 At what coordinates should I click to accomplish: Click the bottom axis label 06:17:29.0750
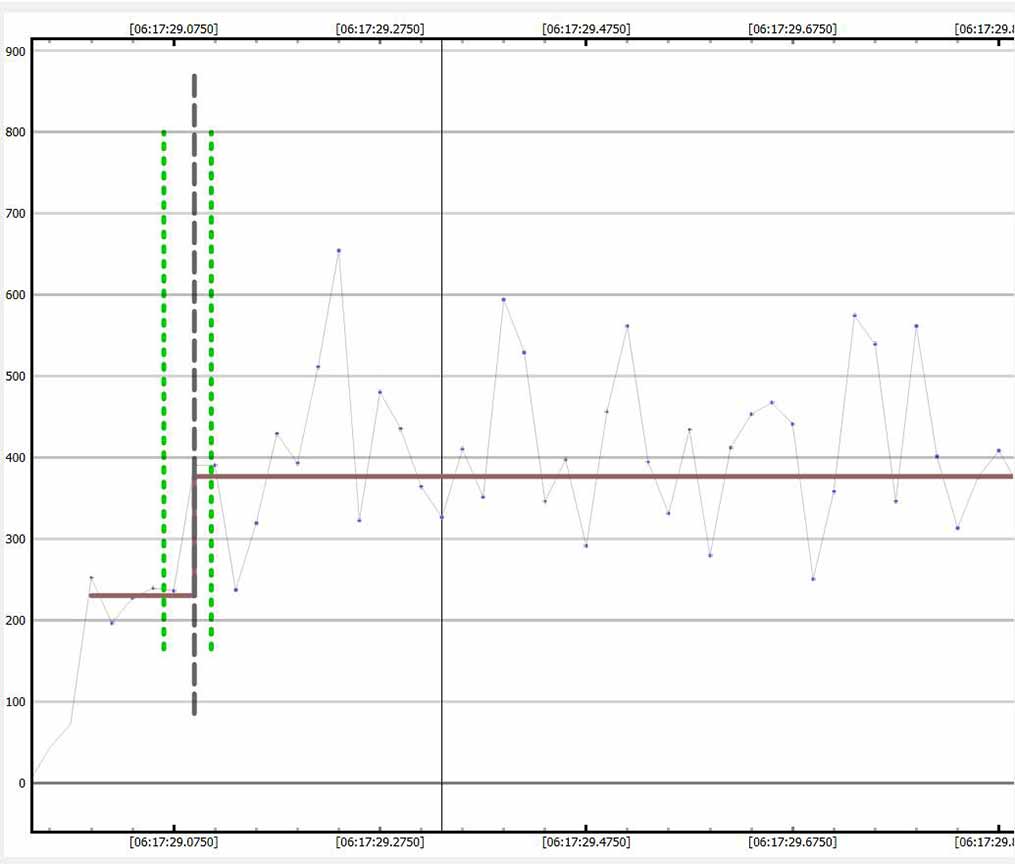point(173,843)
